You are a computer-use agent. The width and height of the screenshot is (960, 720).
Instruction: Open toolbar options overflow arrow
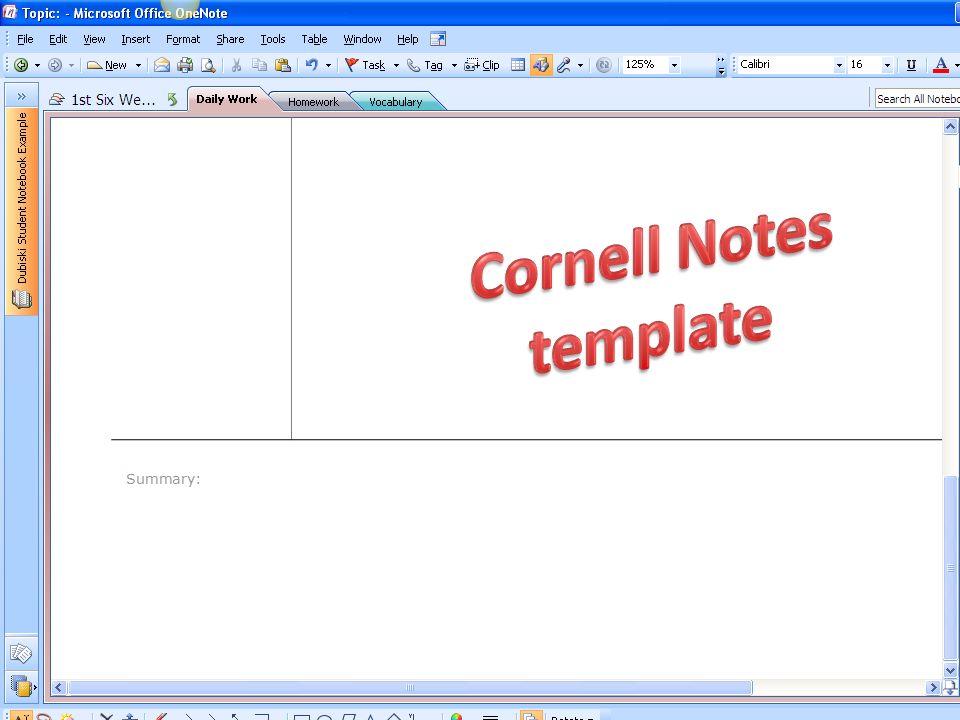pos(721,66)
